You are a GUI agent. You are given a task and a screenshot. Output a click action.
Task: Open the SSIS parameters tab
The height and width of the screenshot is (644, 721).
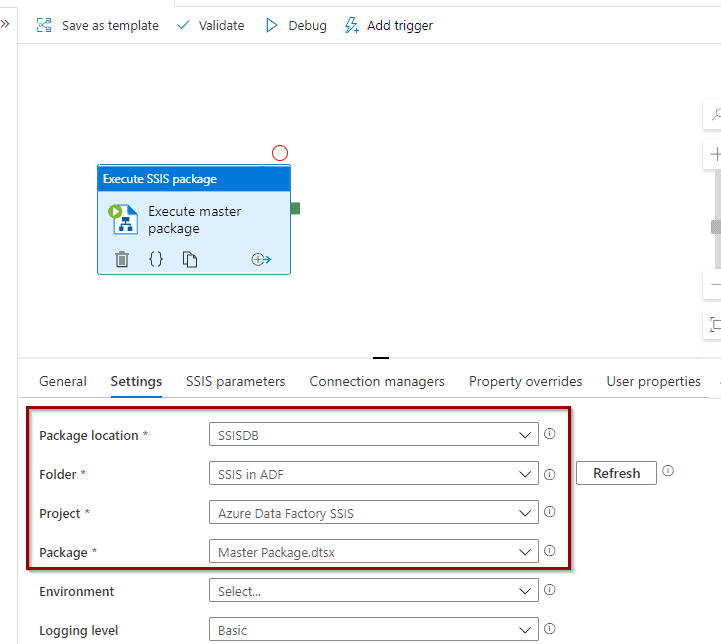pos(235,382)
